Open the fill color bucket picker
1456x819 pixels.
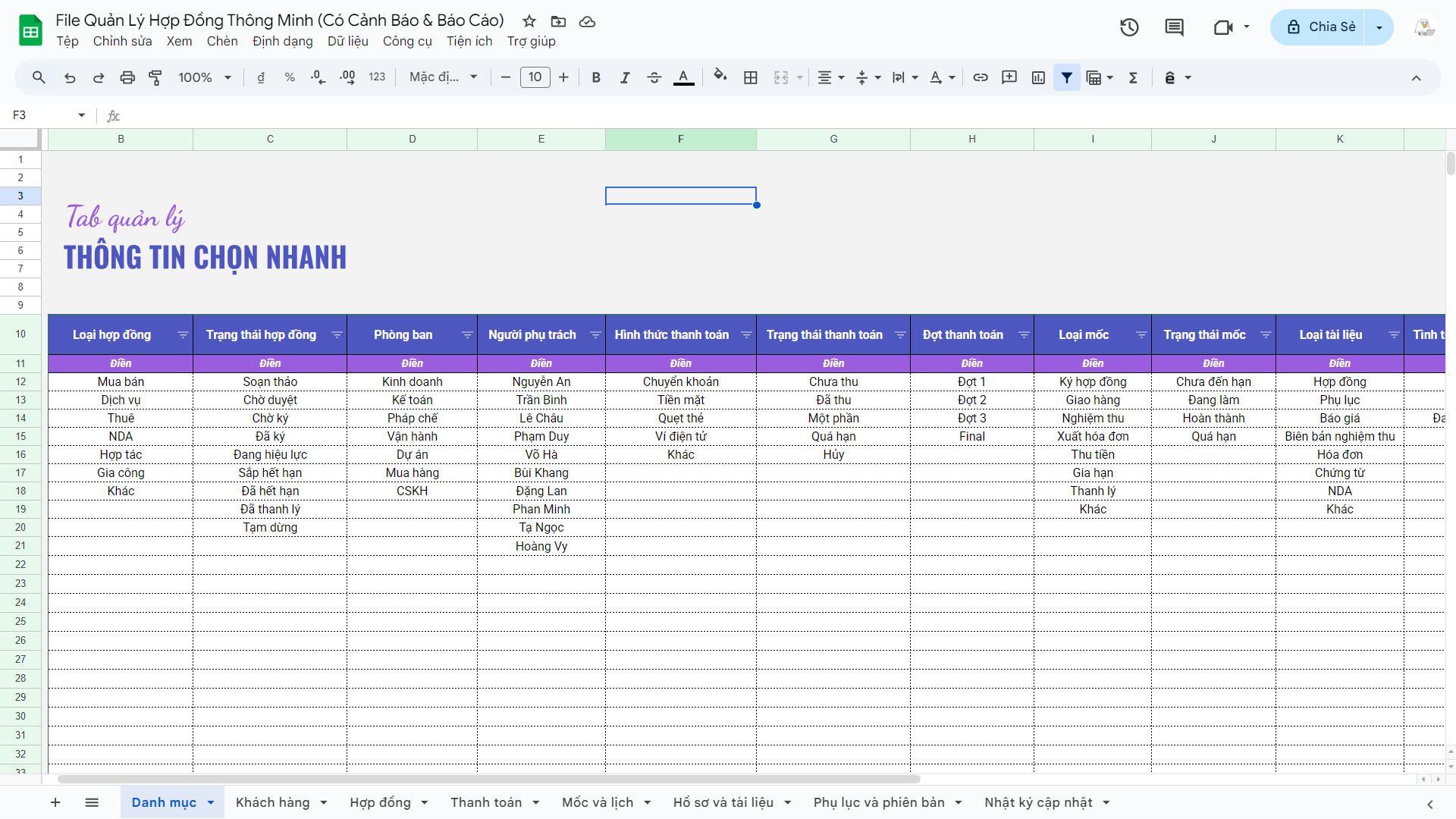(720, 76)
